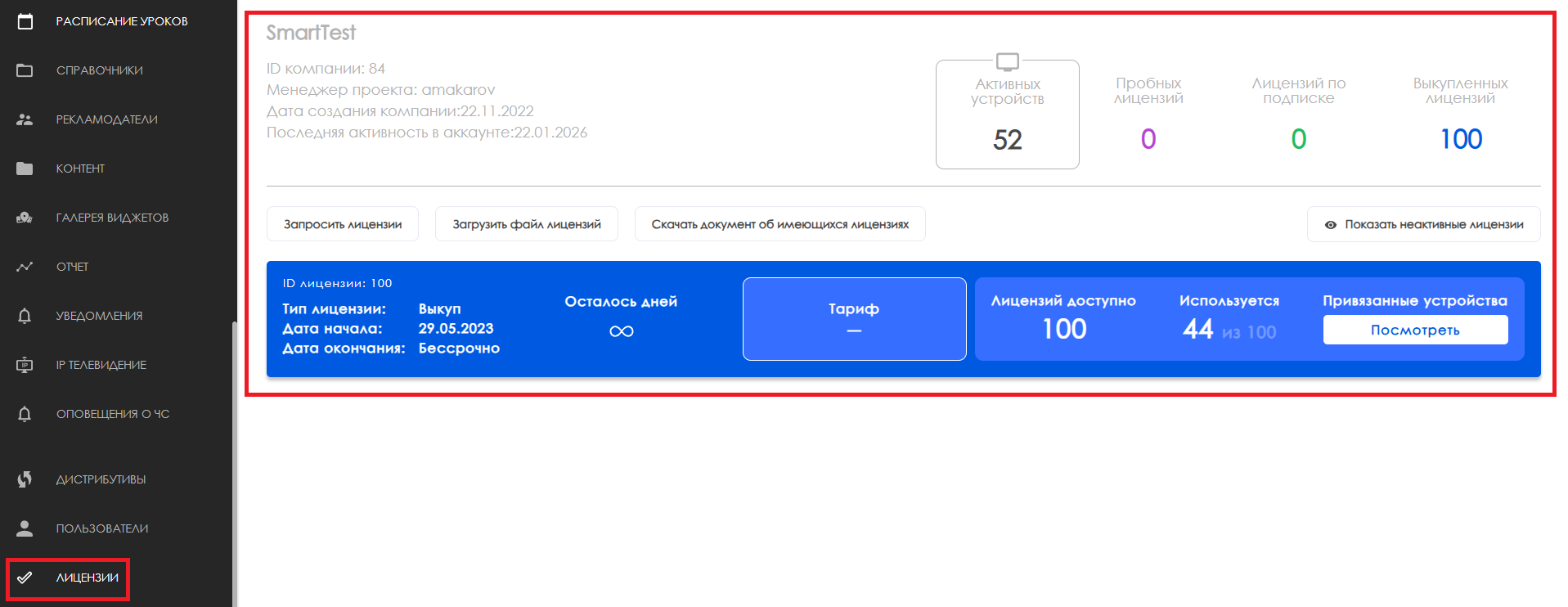1568x607 pixels.
Task: Click Загрузить файл лицензий button
Action: coord(527,224)
